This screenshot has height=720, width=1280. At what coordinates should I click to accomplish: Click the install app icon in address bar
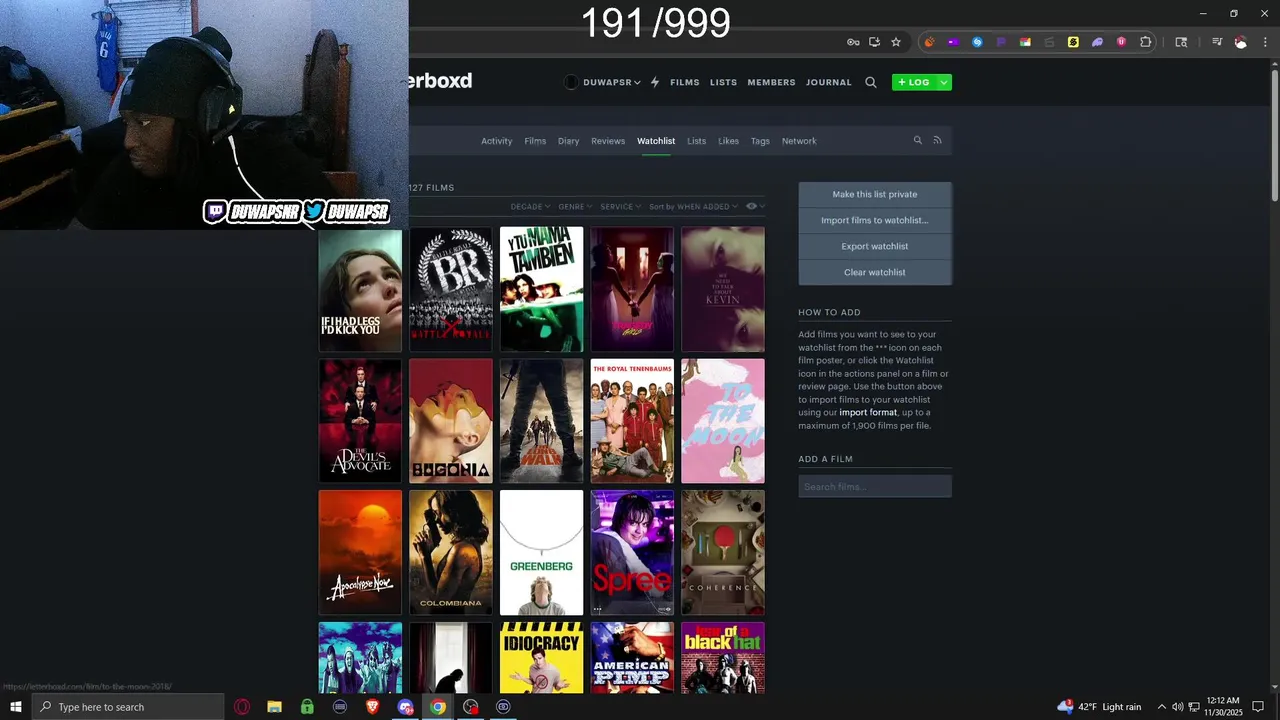875,42
